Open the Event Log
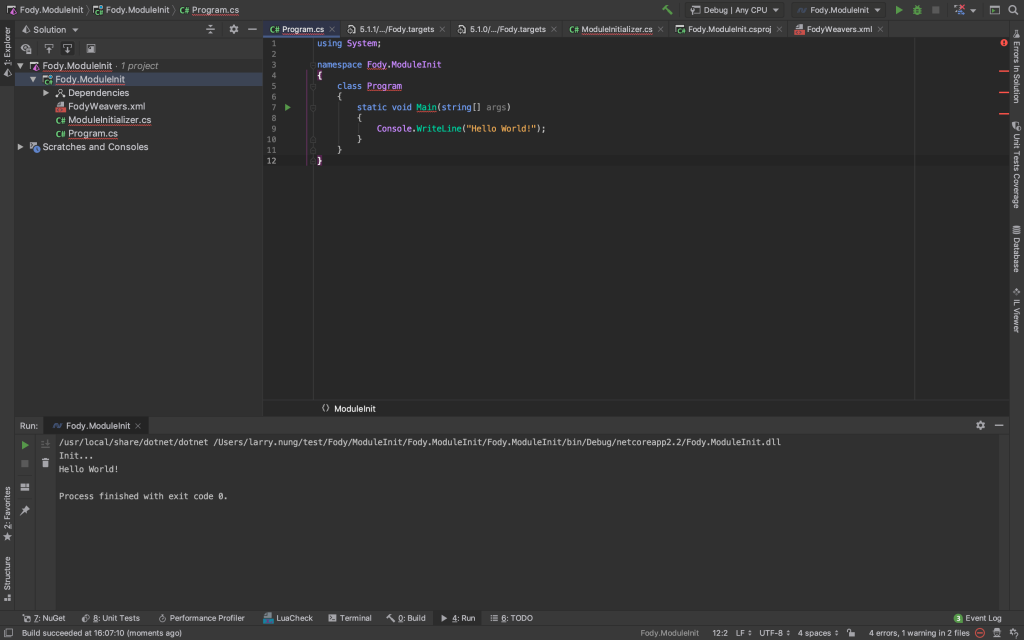Image resolution: width=1024 pixels, height=640 pixels. click(977, 618)
